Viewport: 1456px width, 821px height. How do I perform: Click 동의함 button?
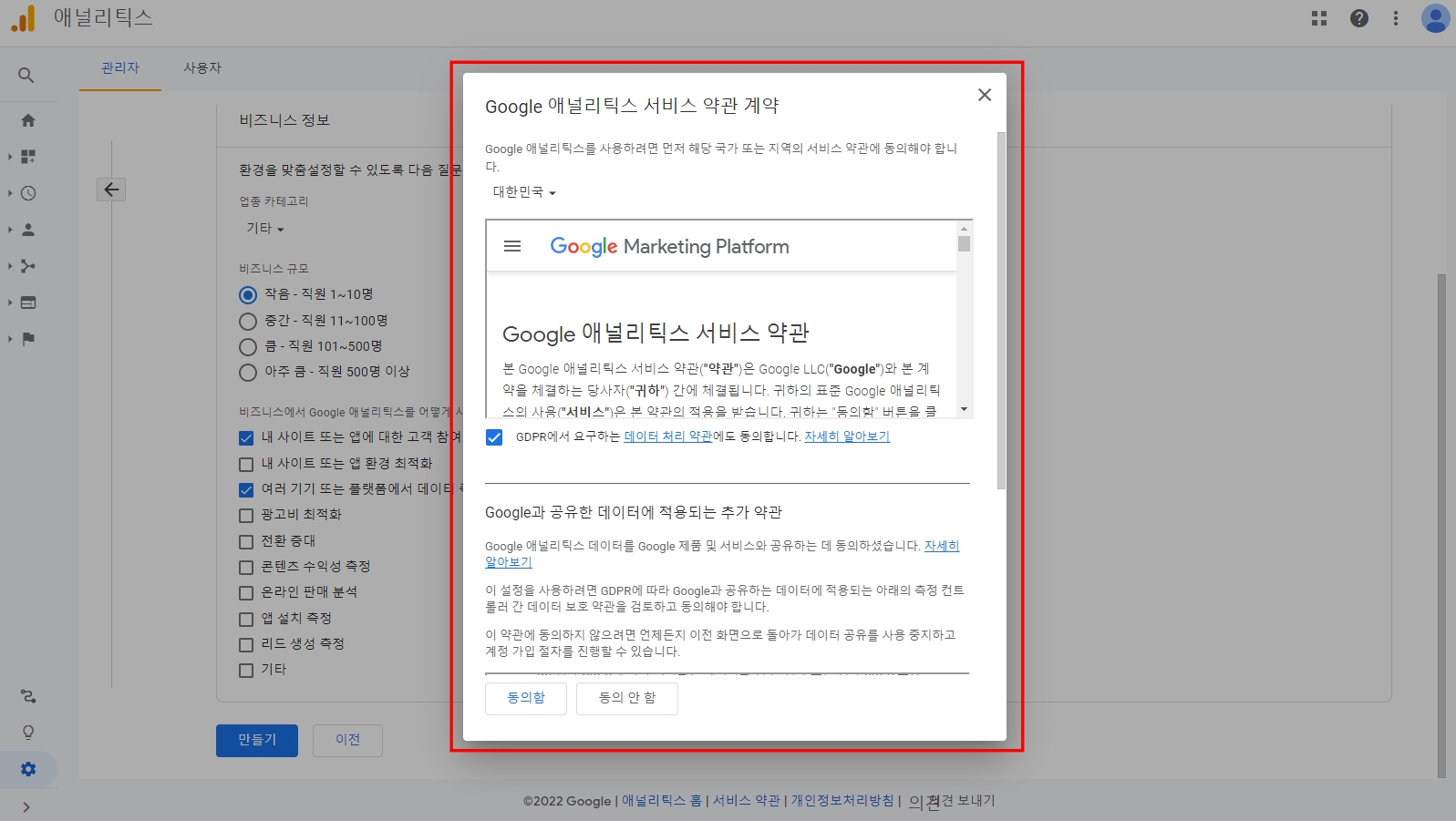(526, 698)
